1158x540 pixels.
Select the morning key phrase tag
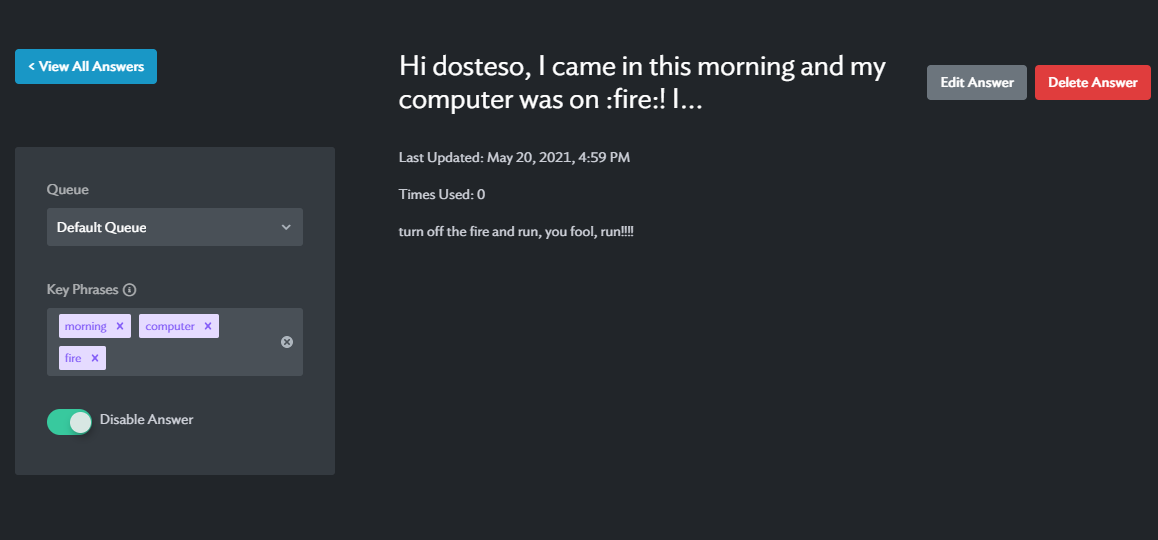[86, 326]
